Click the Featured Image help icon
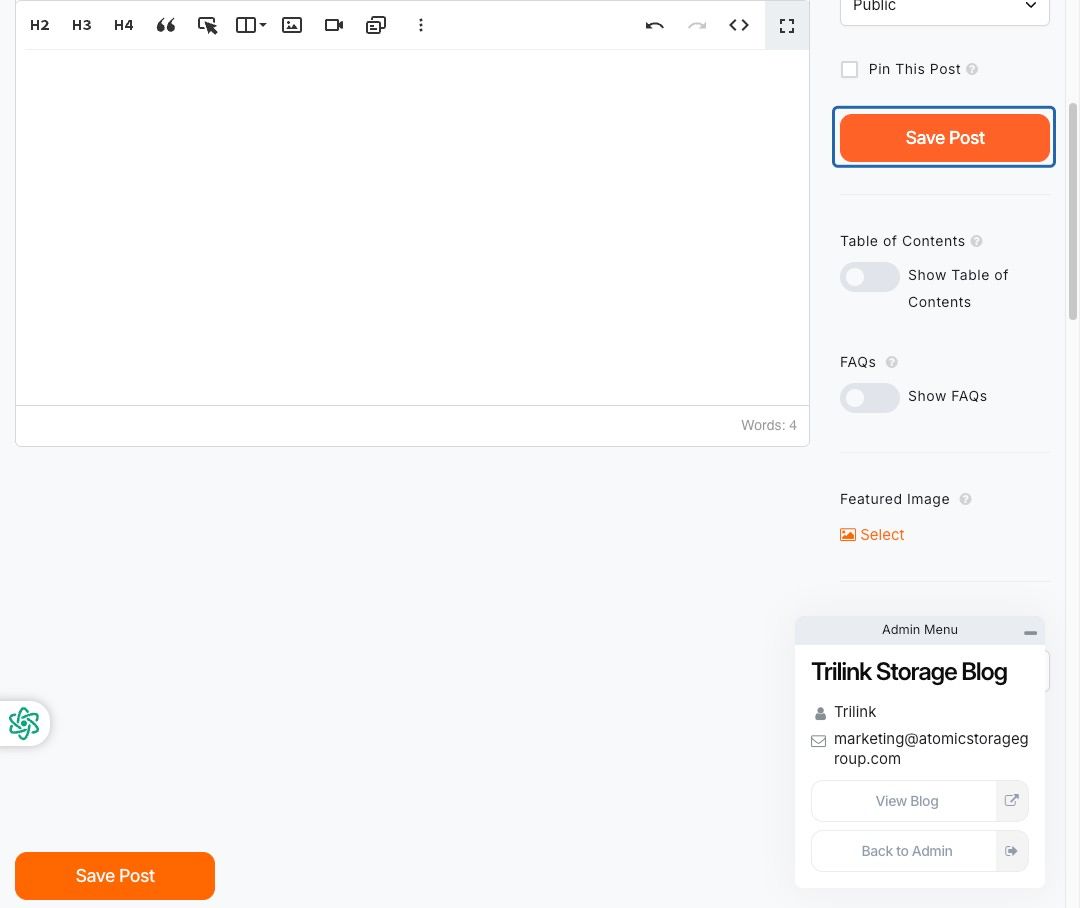Image resolution: width=1080 pixels, height=908 pixels. point(966,499)
